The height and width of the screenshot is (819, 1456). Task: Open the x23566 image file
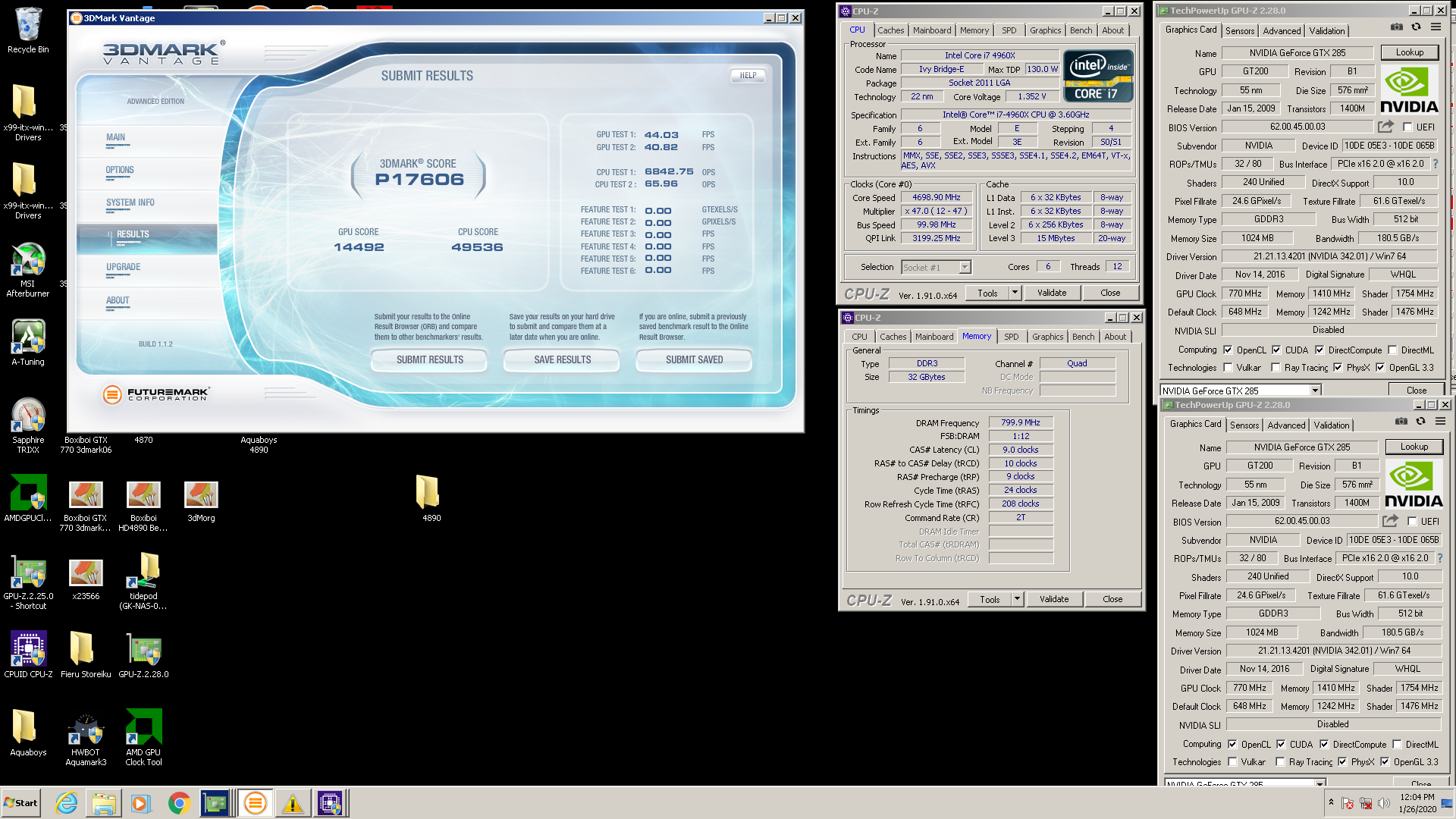click(86, 579)
